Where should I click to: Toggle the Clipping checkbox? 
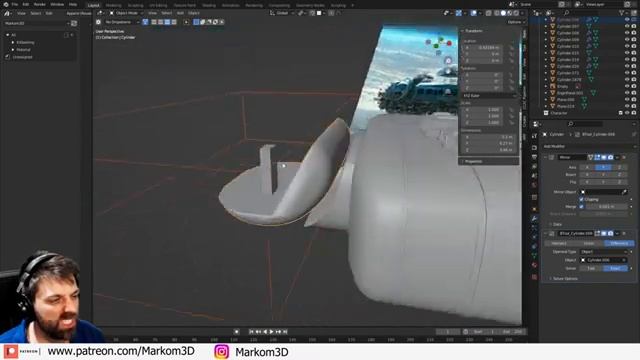click(x=581, y=199)
